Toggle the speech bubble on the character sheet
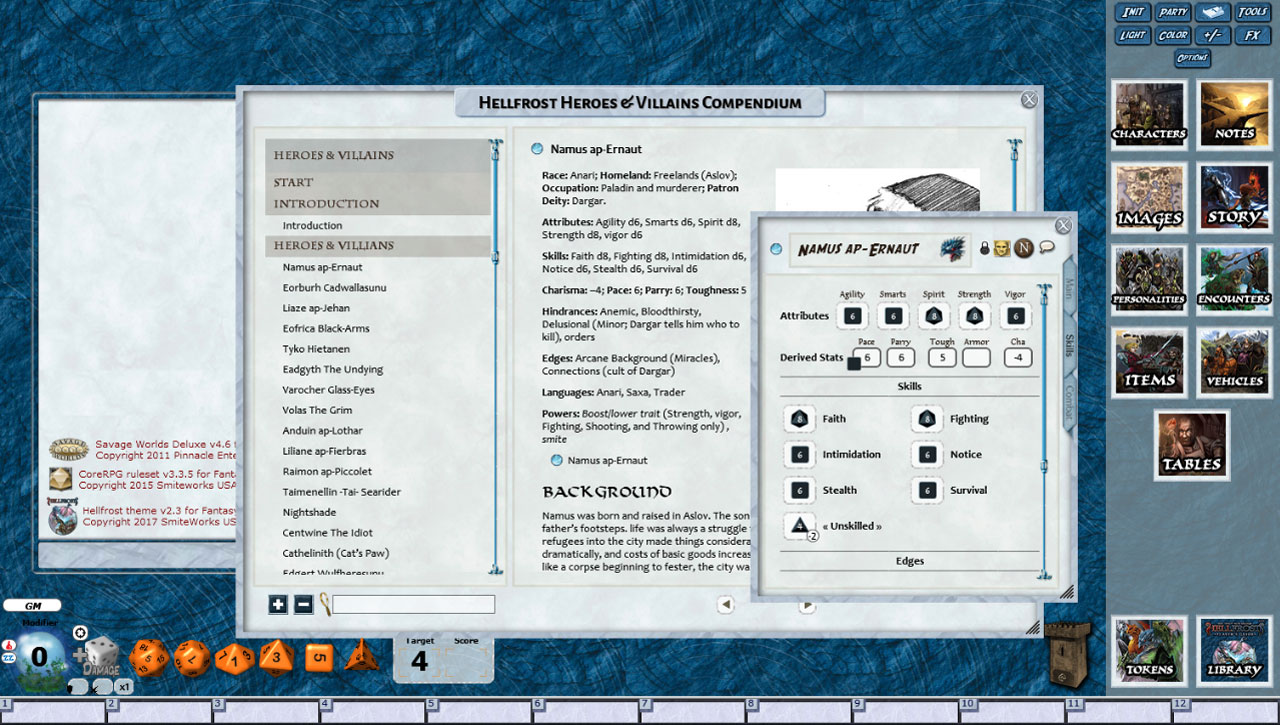 click(1047, 246)
